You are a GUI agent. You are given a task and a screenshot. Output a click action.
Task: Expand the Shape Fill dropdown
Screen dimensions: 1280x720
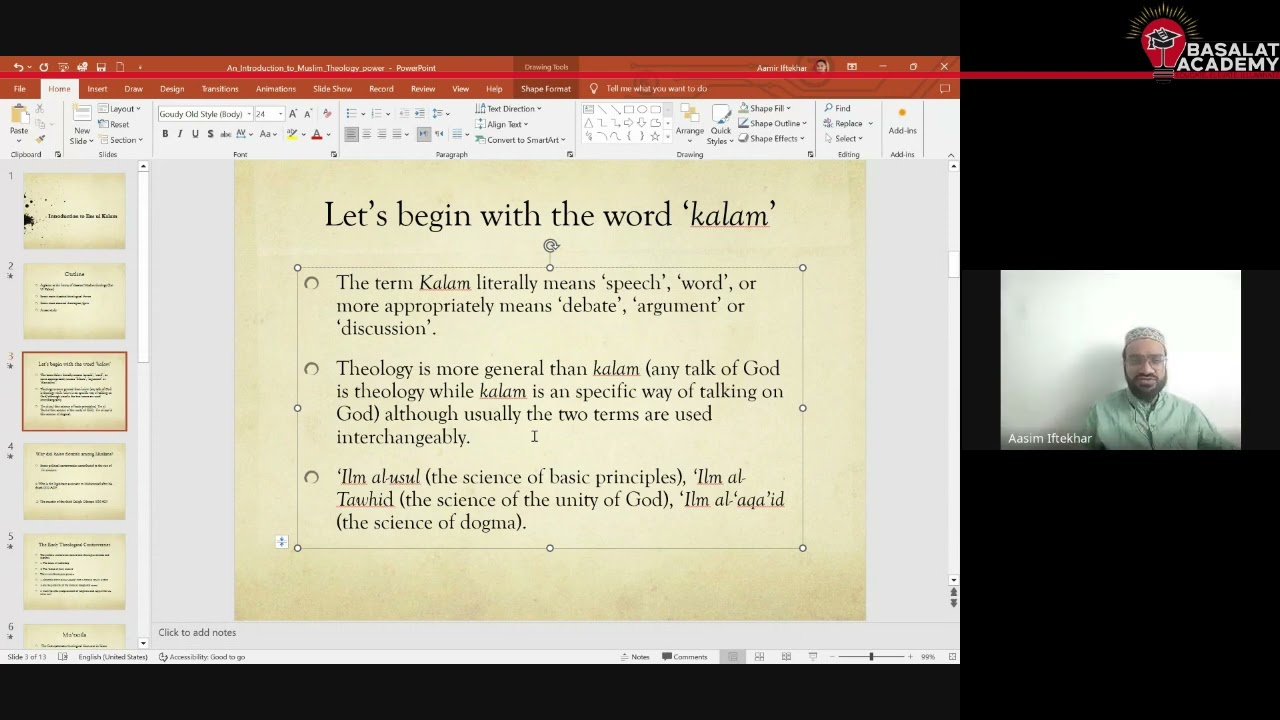click(765, 108)
